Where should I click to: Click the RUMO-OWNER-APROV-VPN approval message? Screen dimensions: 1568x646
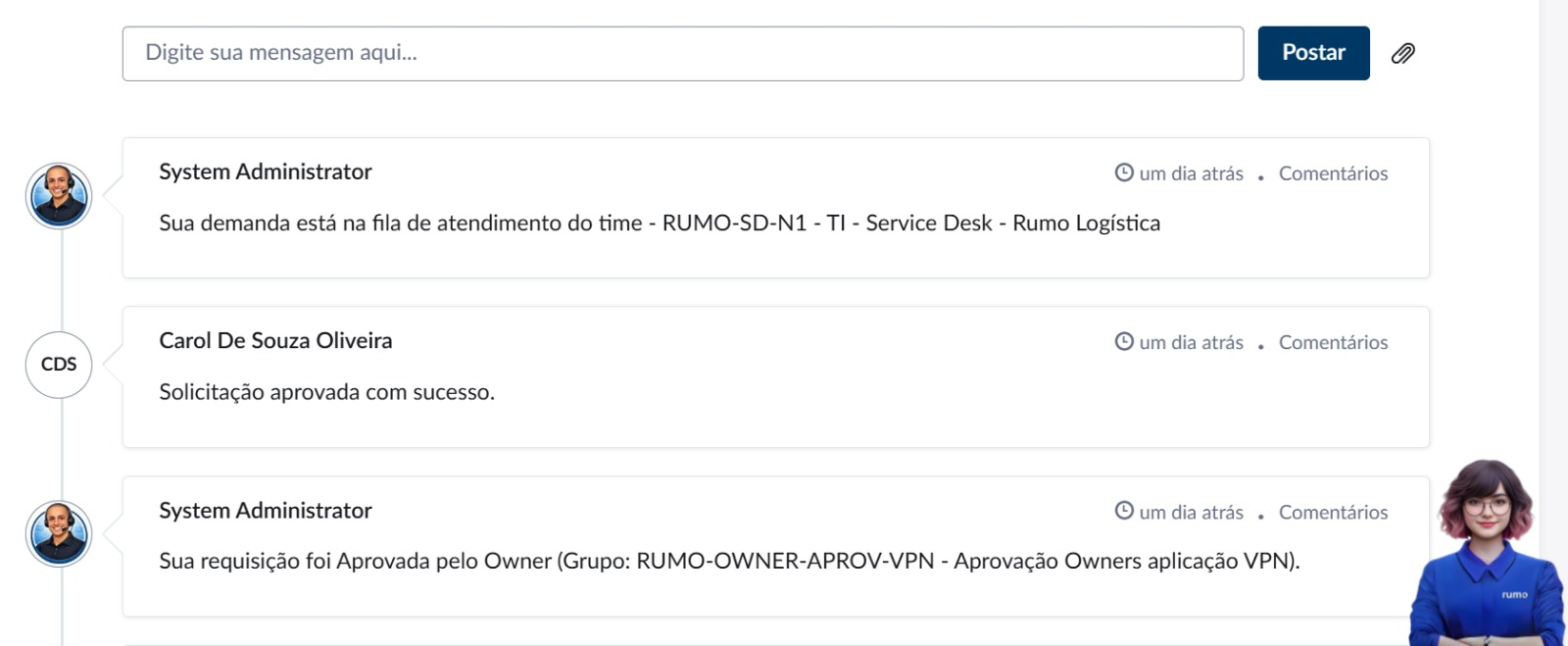730,561
